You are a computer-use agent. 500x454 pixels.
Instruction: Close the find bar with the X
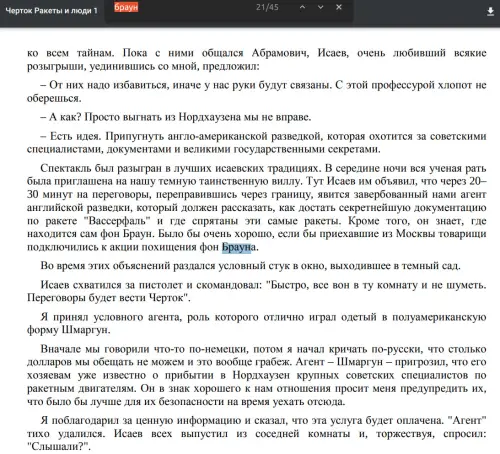pos(339,7)
